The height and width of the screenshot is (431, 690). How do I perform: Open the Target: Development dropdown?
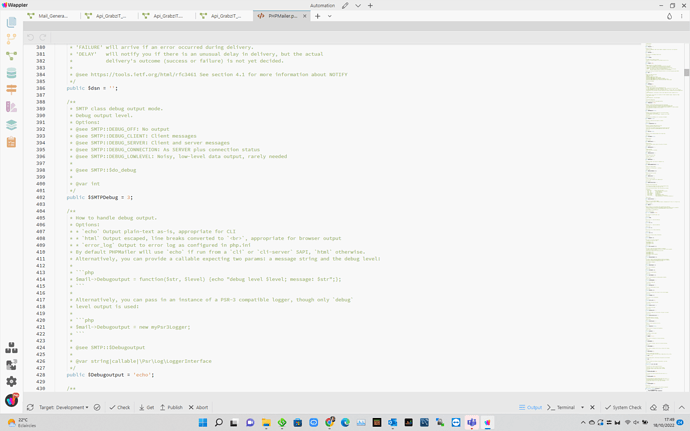tap(63, 407)
